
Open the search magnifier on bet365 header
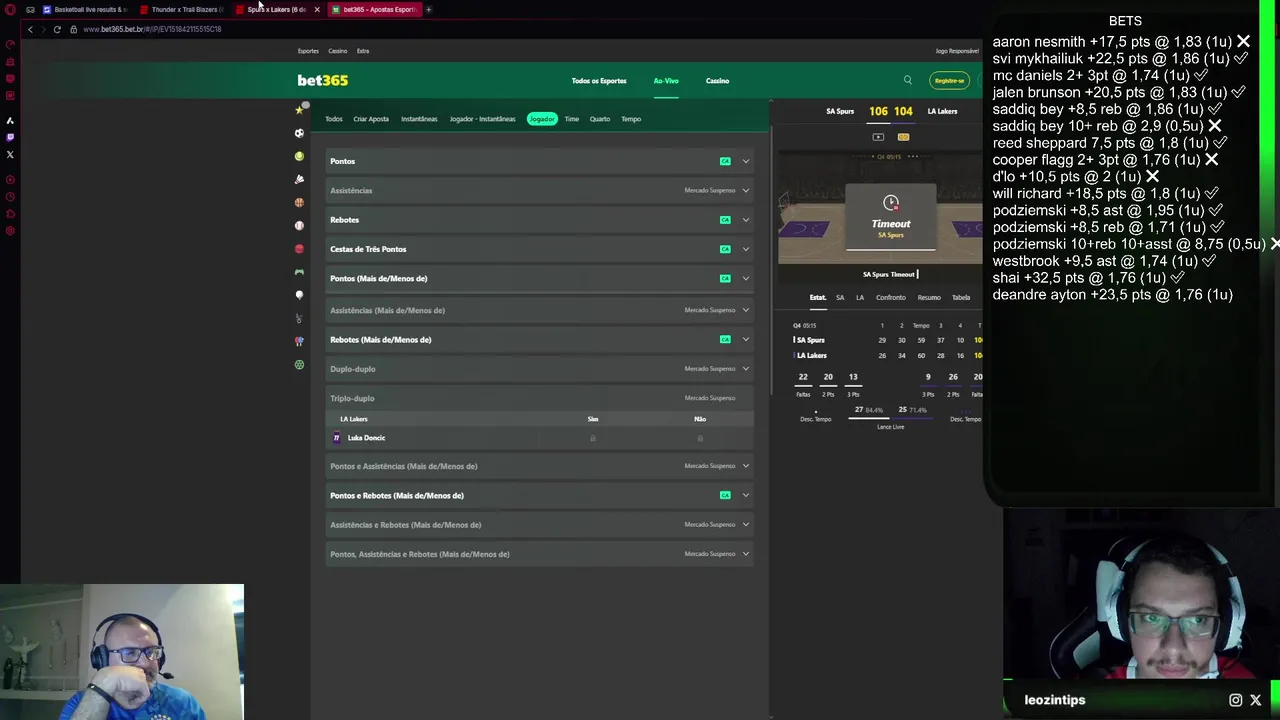click(908, 80)
